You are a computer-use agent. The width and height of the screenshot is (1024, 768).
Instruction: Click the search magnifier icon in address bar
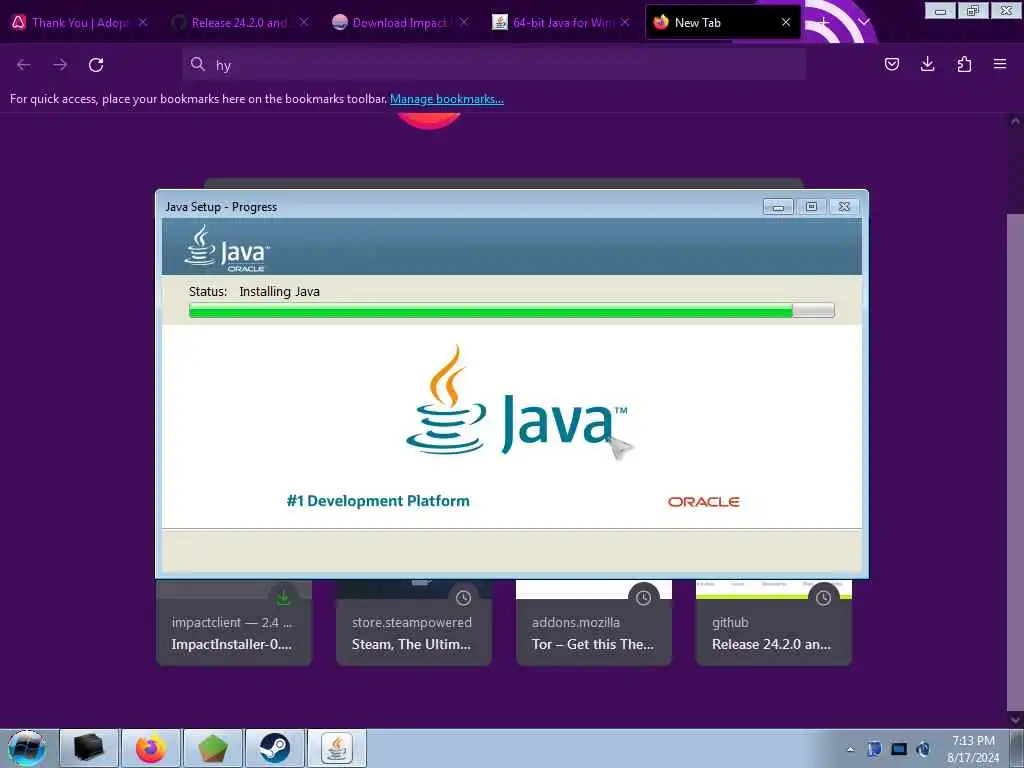[x=197, y=64]
